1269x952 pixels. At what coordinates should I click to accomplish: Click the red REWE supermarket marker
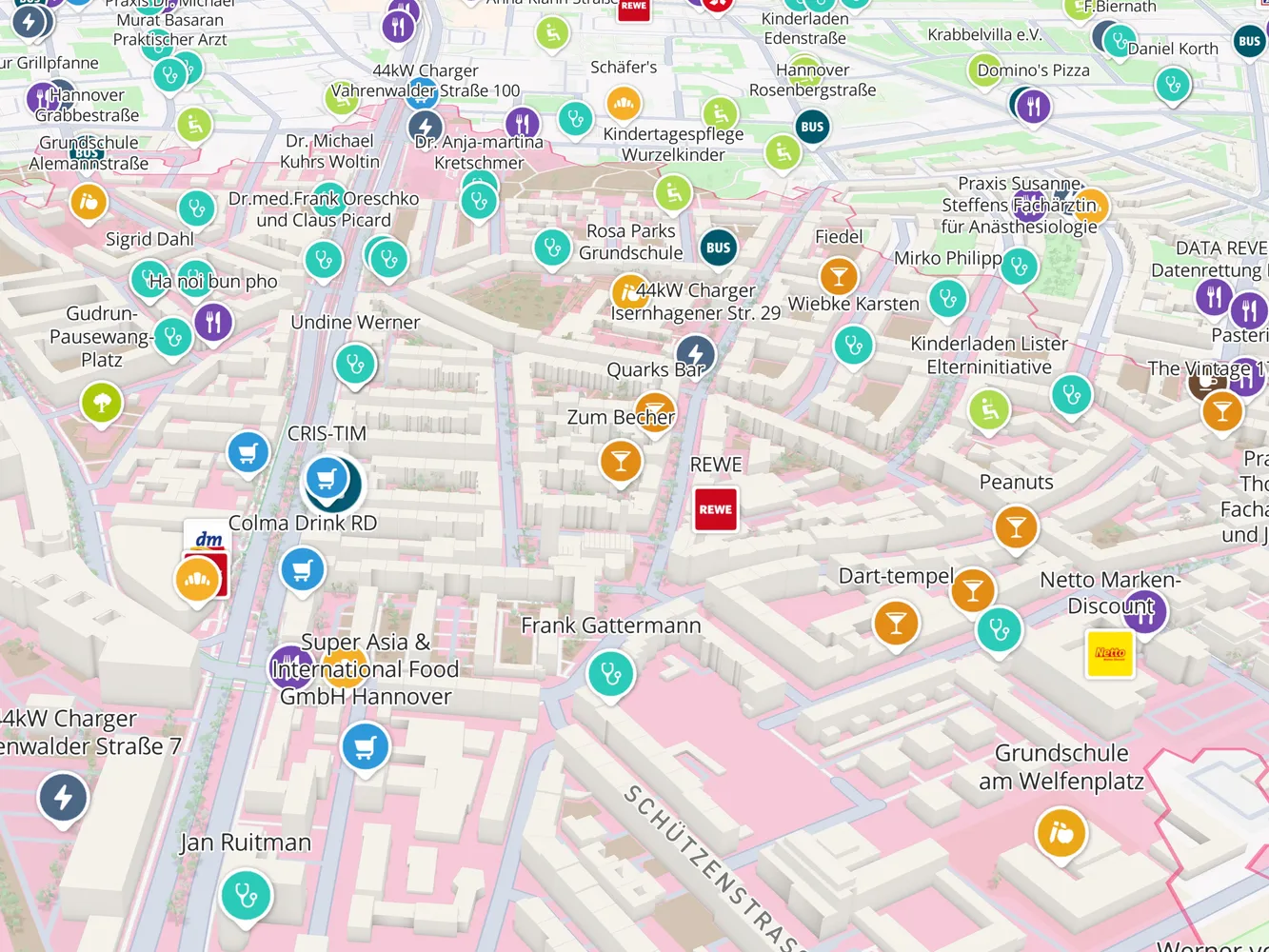pos(715,509)
